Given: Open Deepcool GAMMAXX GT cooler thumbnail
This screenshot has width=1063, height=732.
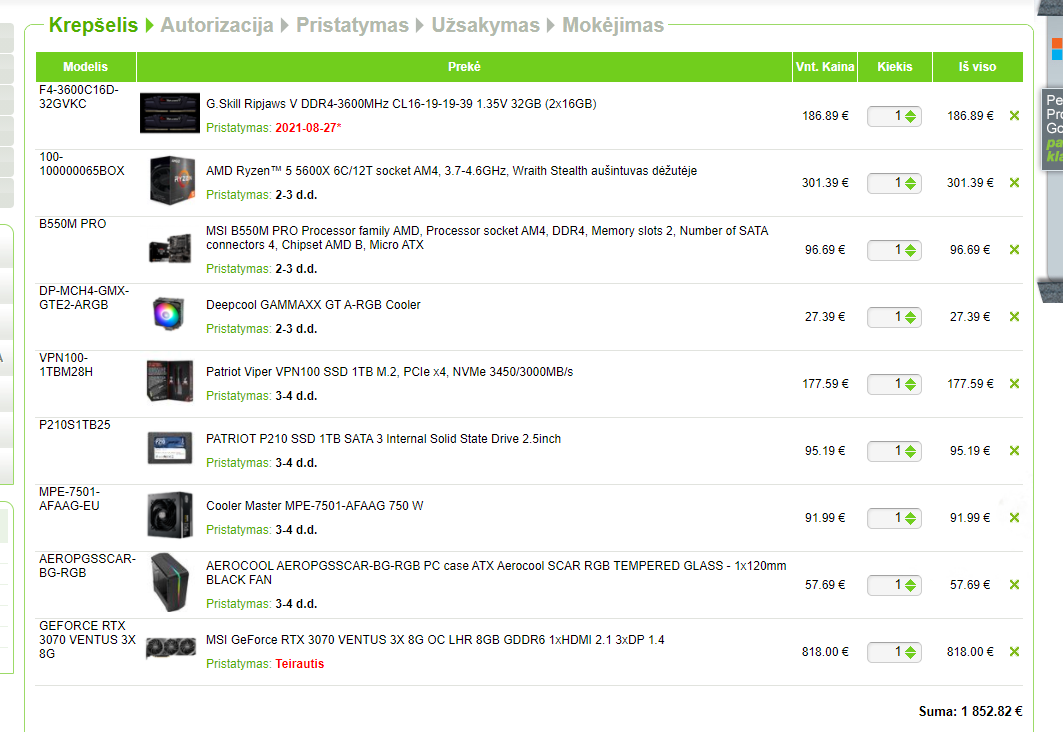Looking at the screenshot, I should tap(168, 314).
